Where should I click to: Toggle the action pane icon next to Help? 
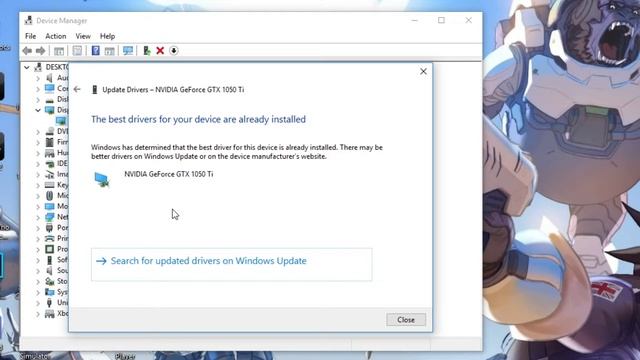(109, 51)
